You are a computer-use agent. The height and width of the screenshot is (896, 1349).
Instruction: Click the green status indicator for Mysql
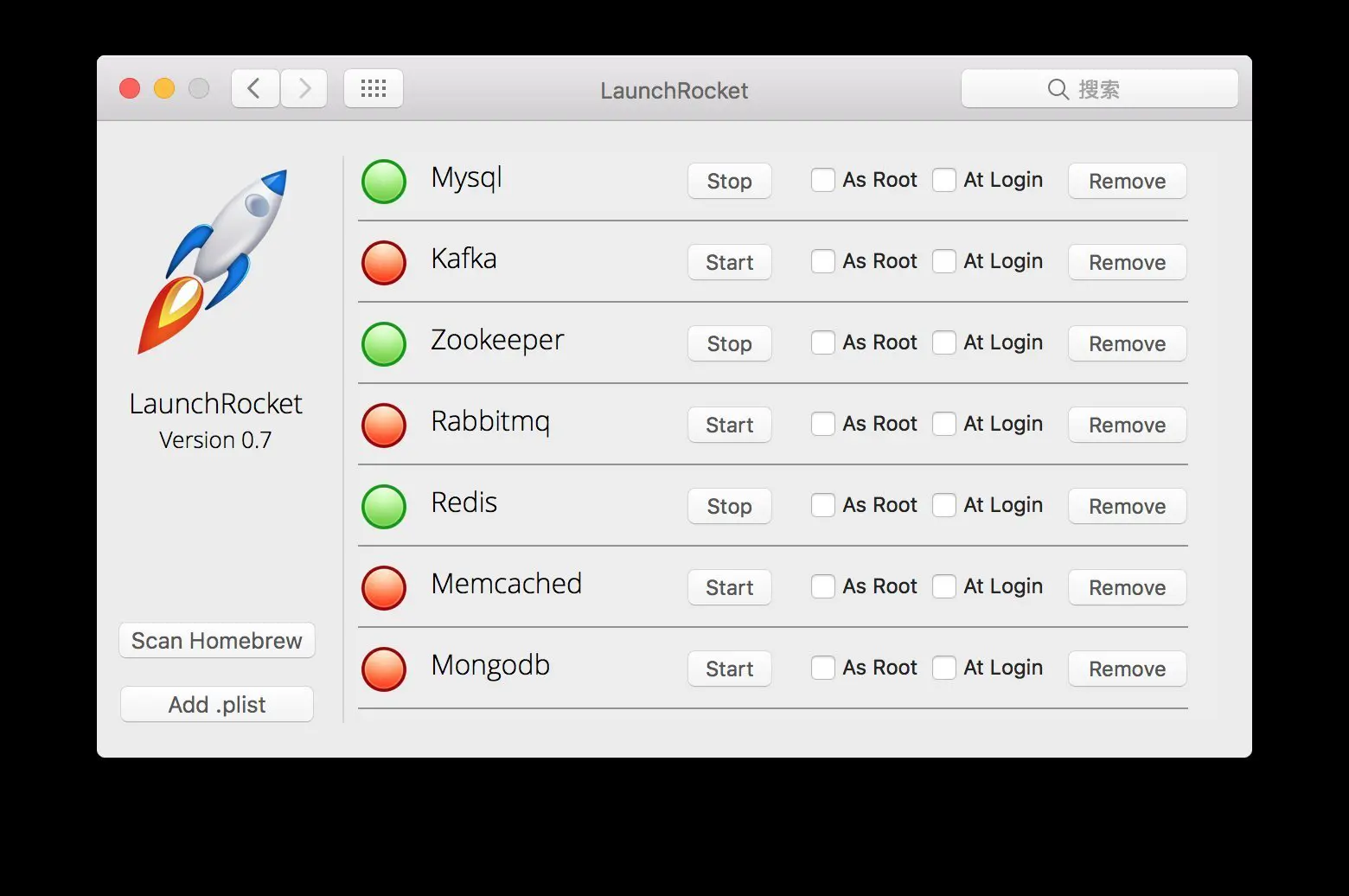click(x=384, y=182)
